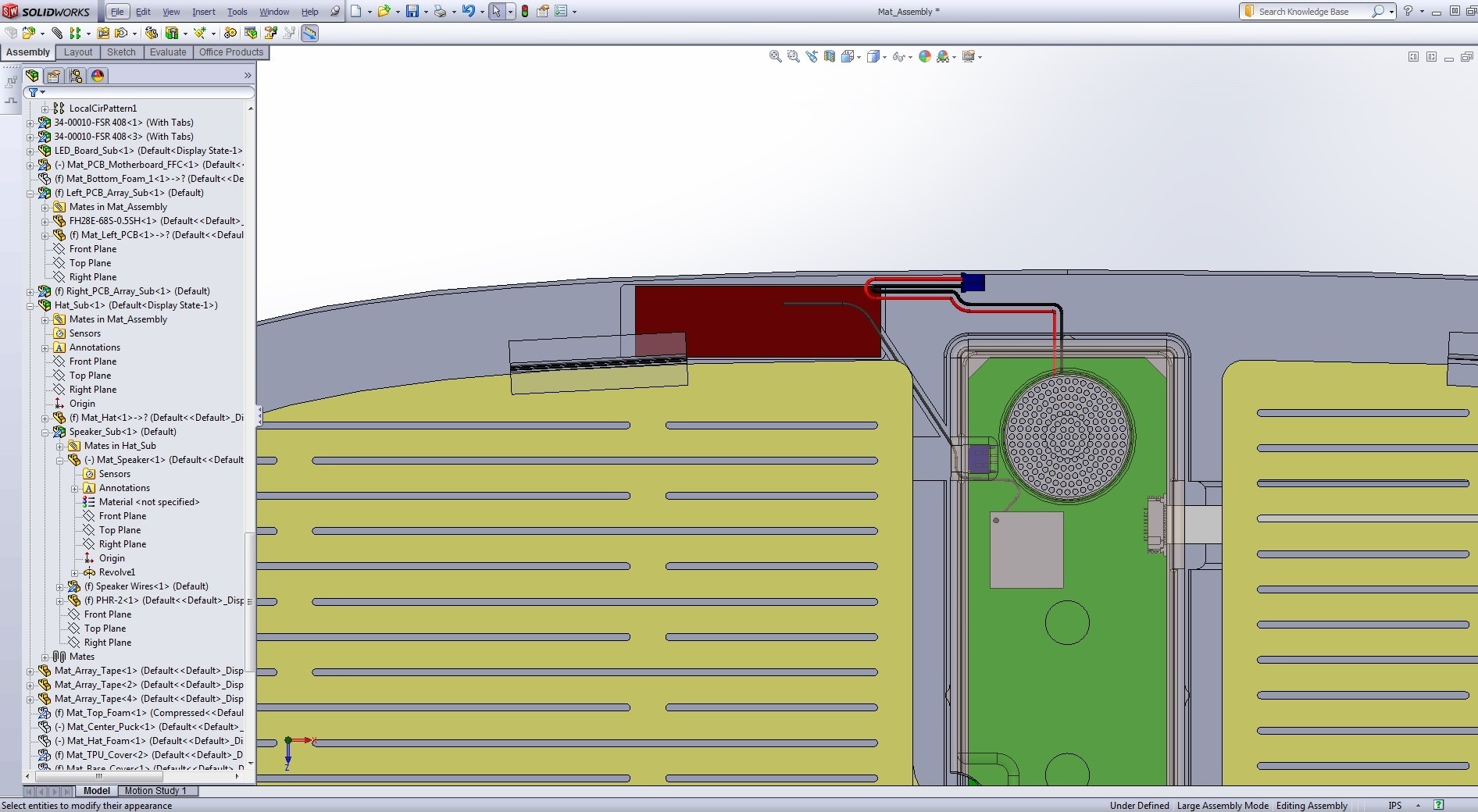Switch to the Evaluate tab
This screenshot has height=812, width=1478.
[x=168, y=52]
